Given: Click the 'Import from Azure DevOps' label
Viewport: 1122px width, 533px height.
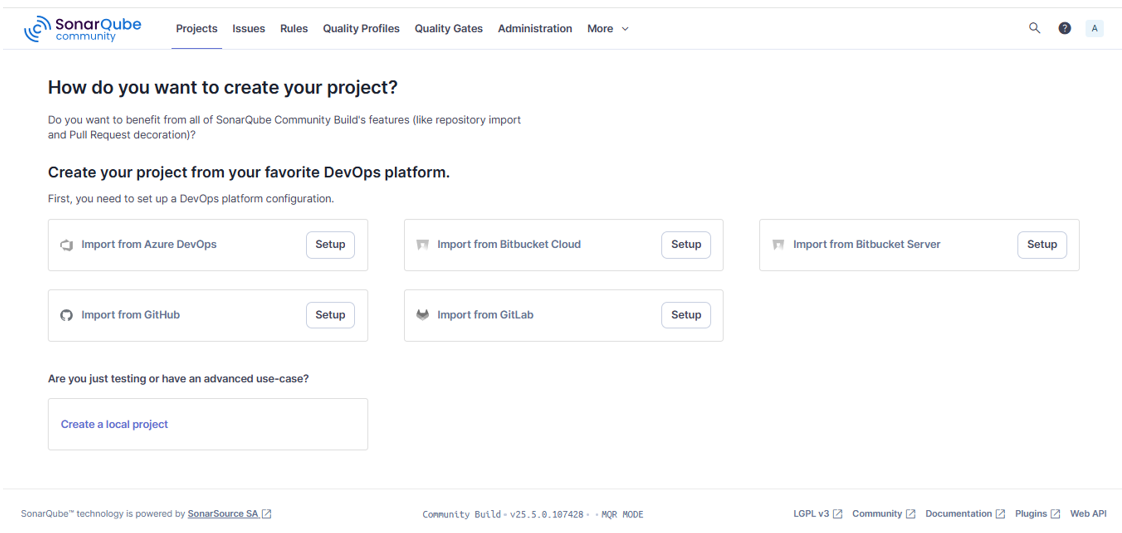Looking at the screenshot, I should (149, 245).
